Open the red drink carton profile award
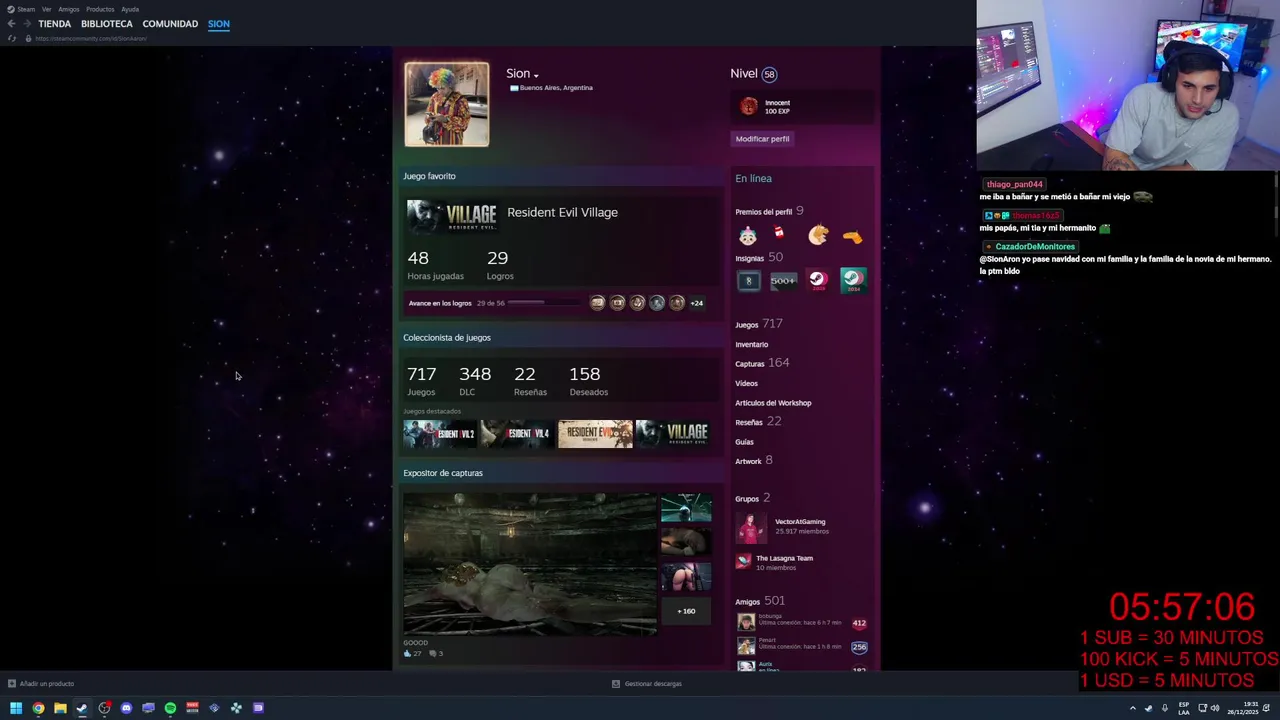Viewport: 1280px width, 720px height. [779, 234]
